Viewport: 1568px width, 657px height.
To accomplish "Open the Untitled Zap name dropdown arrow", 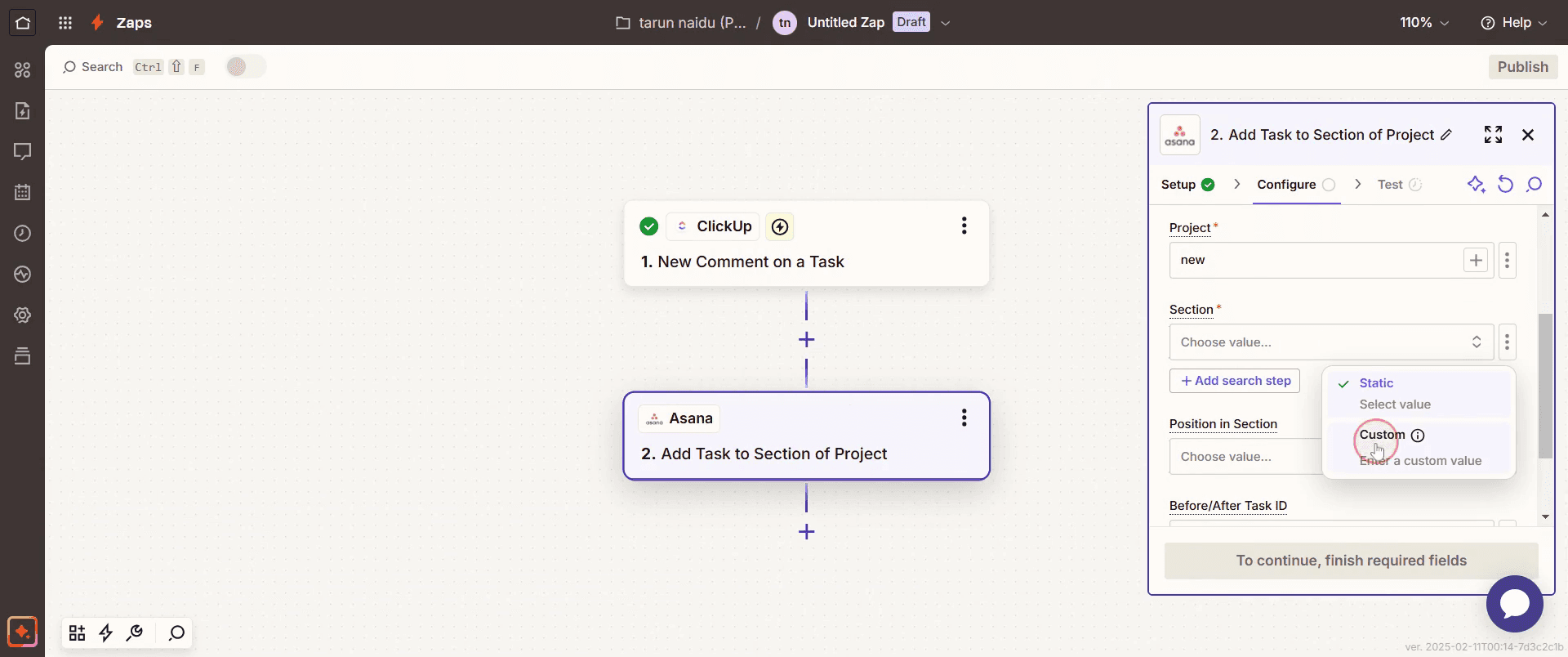I will pyautogui.click(x=946, y=23).
